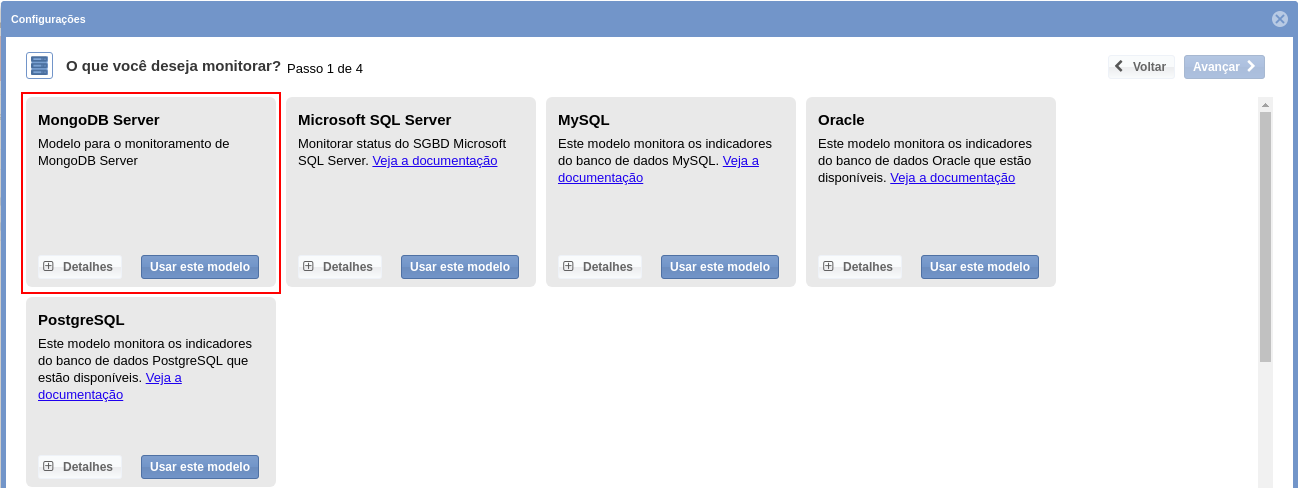
Task: Open documentation link for PostgreSQL
Action: coord(164,378)
